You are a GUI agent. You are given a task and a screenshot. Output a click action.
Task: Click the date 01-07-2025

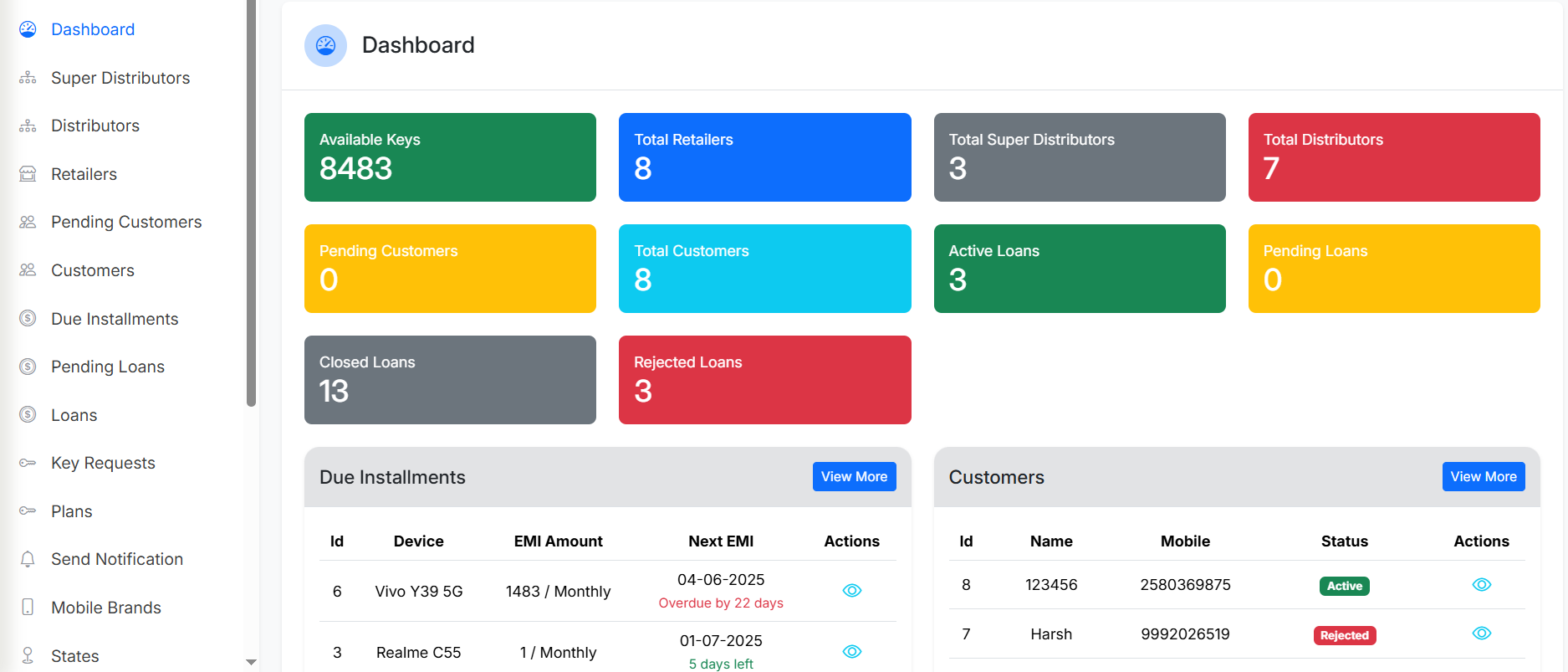[721, 641]
